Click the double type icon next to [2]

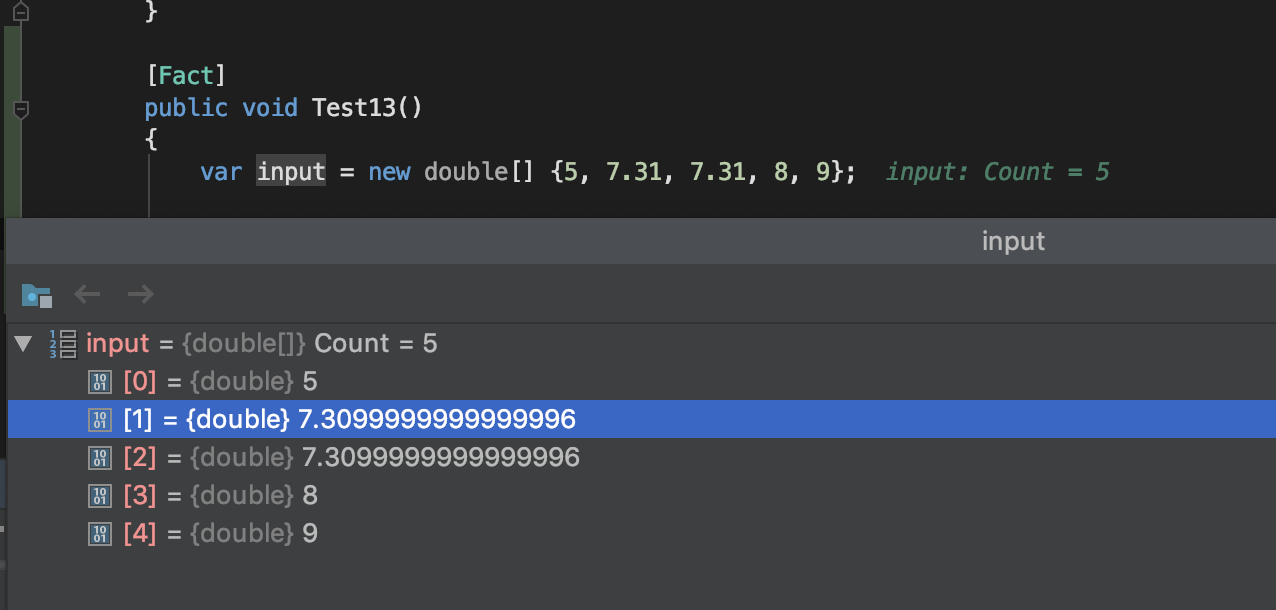tap(99, 457)
